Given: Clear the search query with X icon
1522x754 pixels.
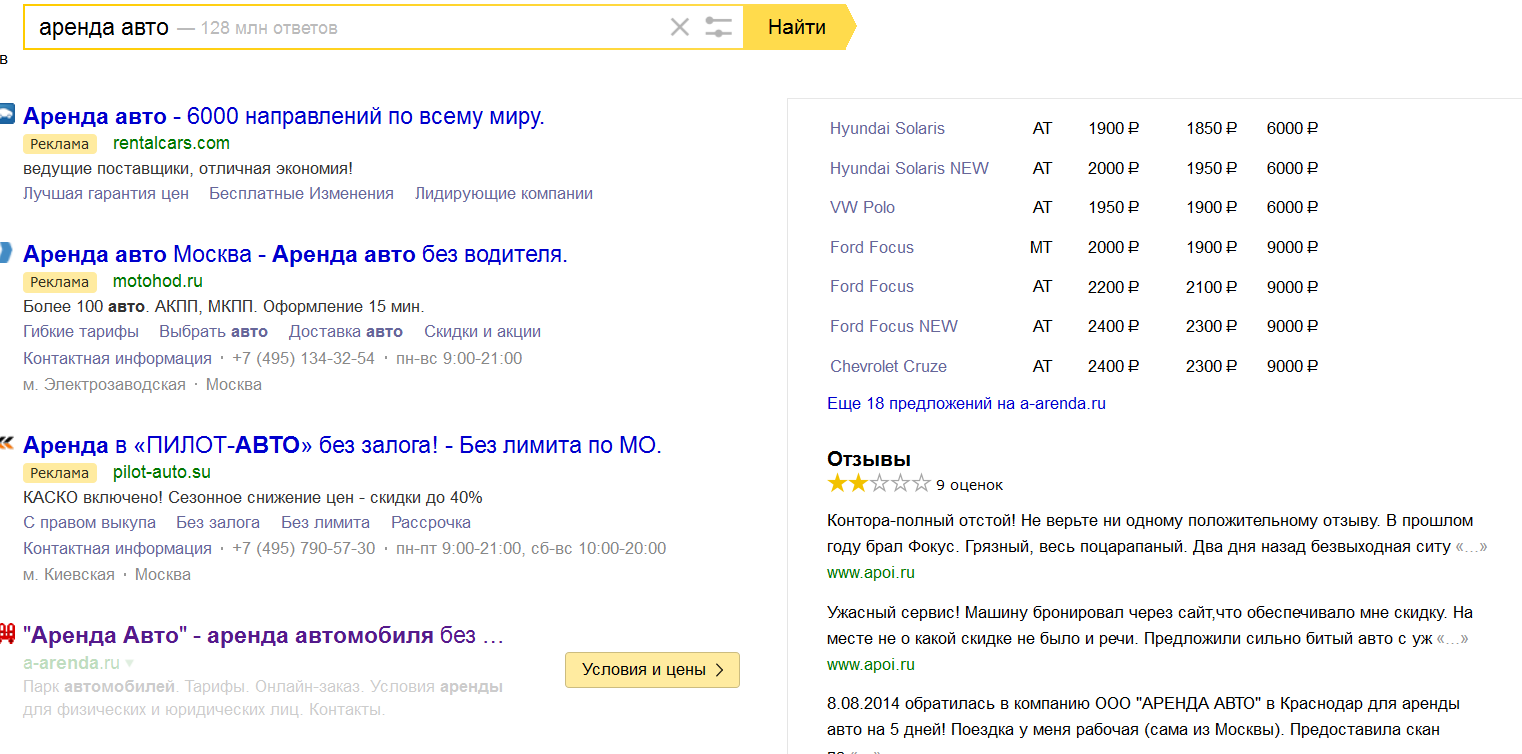Looking at the screenshot, I should coord(680,27).
